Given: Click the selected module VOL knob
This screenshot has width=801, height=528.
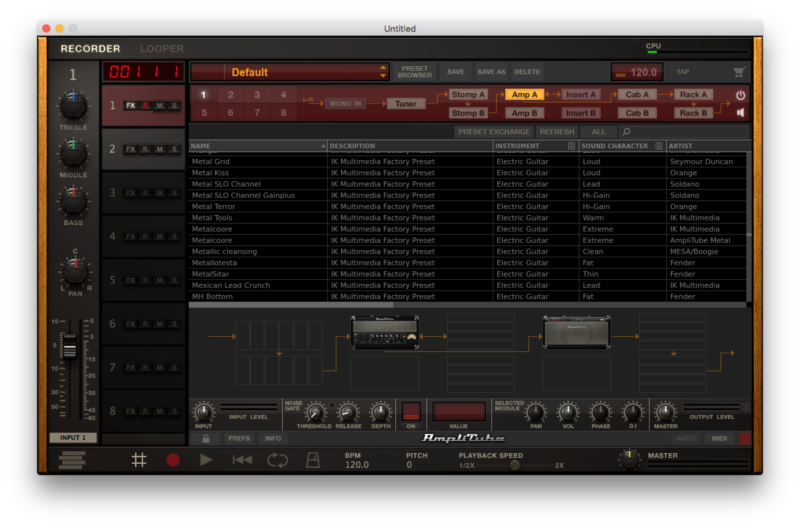Looking at the screenshot, I should click(x=568, y=412).
